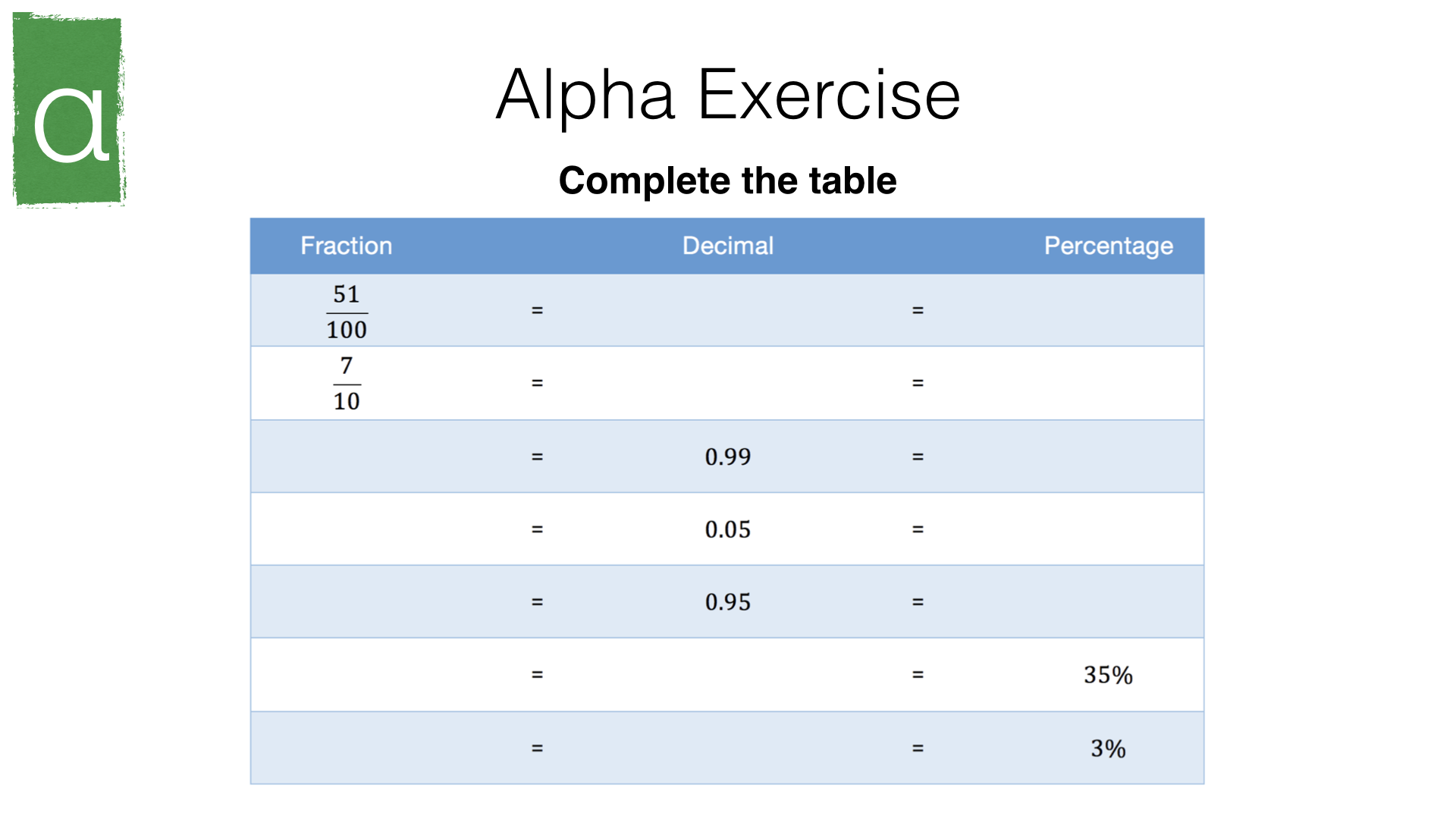Screen dimensions: 1456x819
Task: Click the 0.05 decimal cell
Action: point(728,529)
